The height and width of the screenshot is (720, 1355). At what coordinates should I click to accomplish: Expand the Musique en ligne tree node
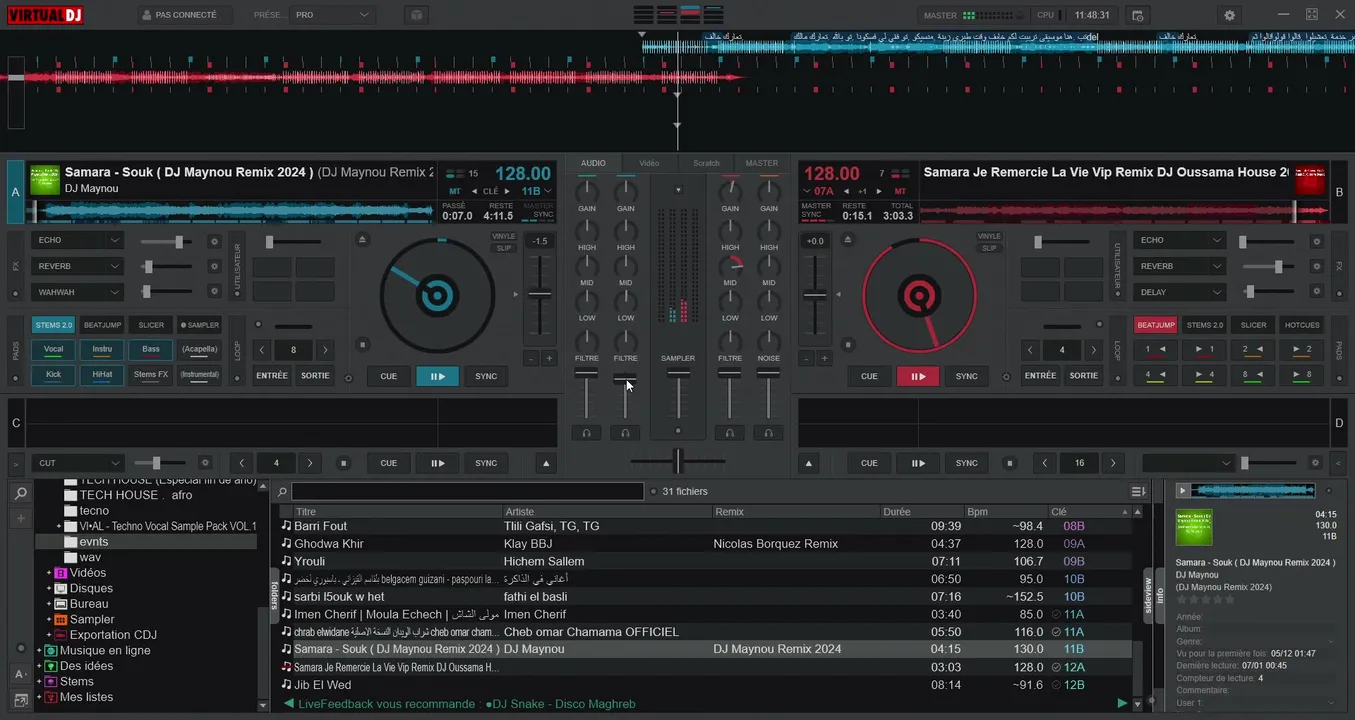tap(39, 651)
